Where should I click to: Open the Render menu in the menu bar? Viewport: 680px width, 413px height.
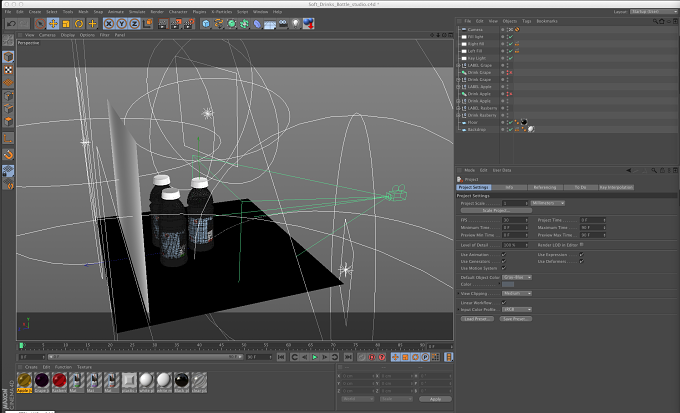click(157, 12)
